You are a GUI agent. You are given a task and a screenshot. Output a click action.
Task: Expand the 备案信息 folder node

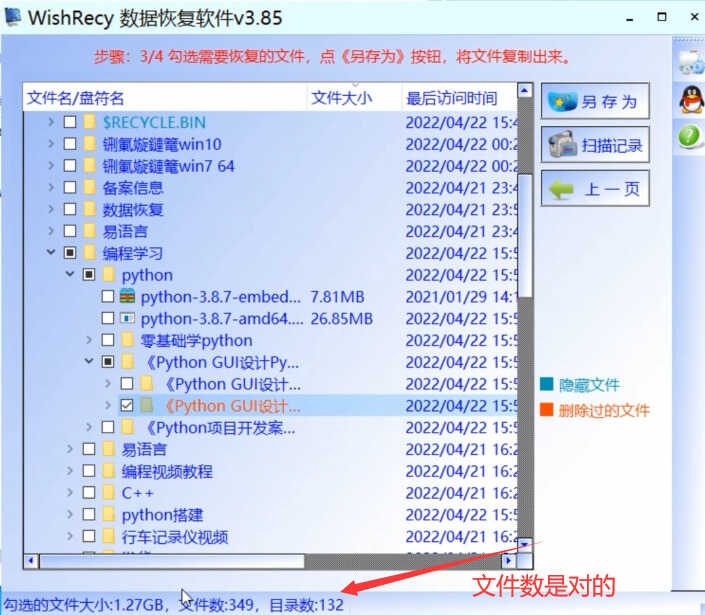[x=51, y=187]
